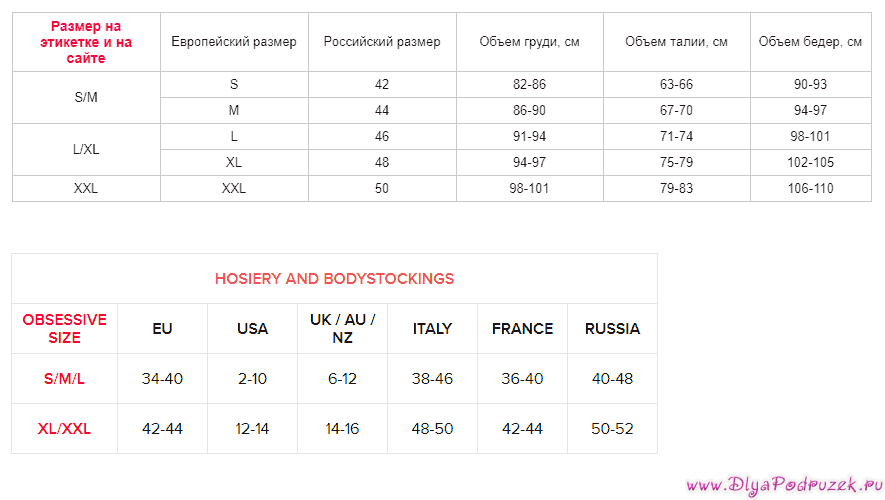Screen dimensions: 885x500
Task: Select the 82-86 chest measurement cell
Action: coord(529,85)
